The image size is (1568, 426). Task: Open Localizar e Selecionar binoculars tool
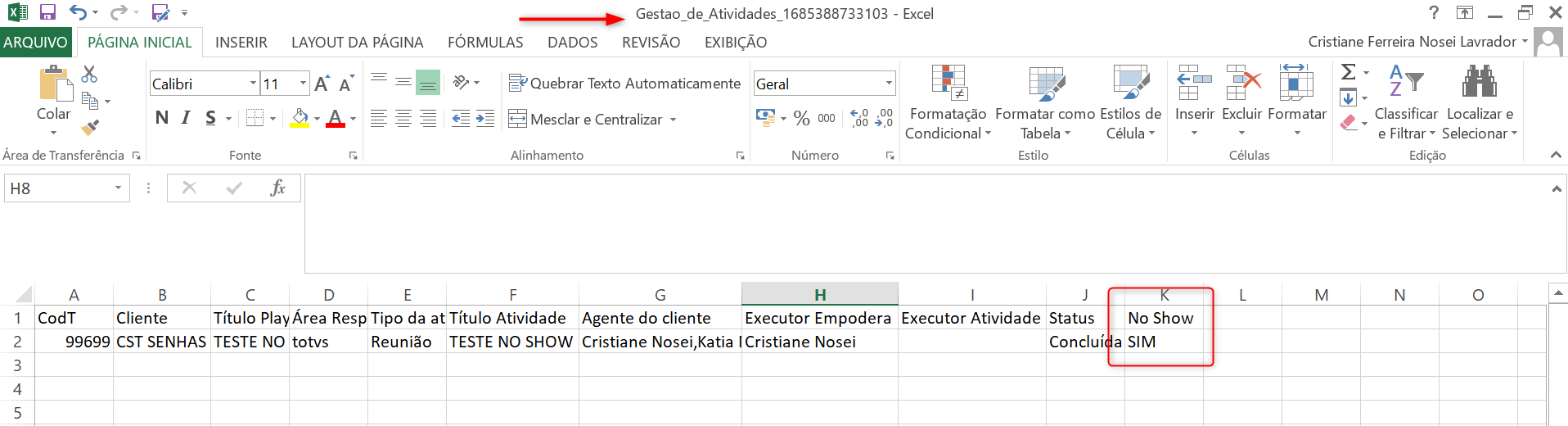tap(1479, 83)
